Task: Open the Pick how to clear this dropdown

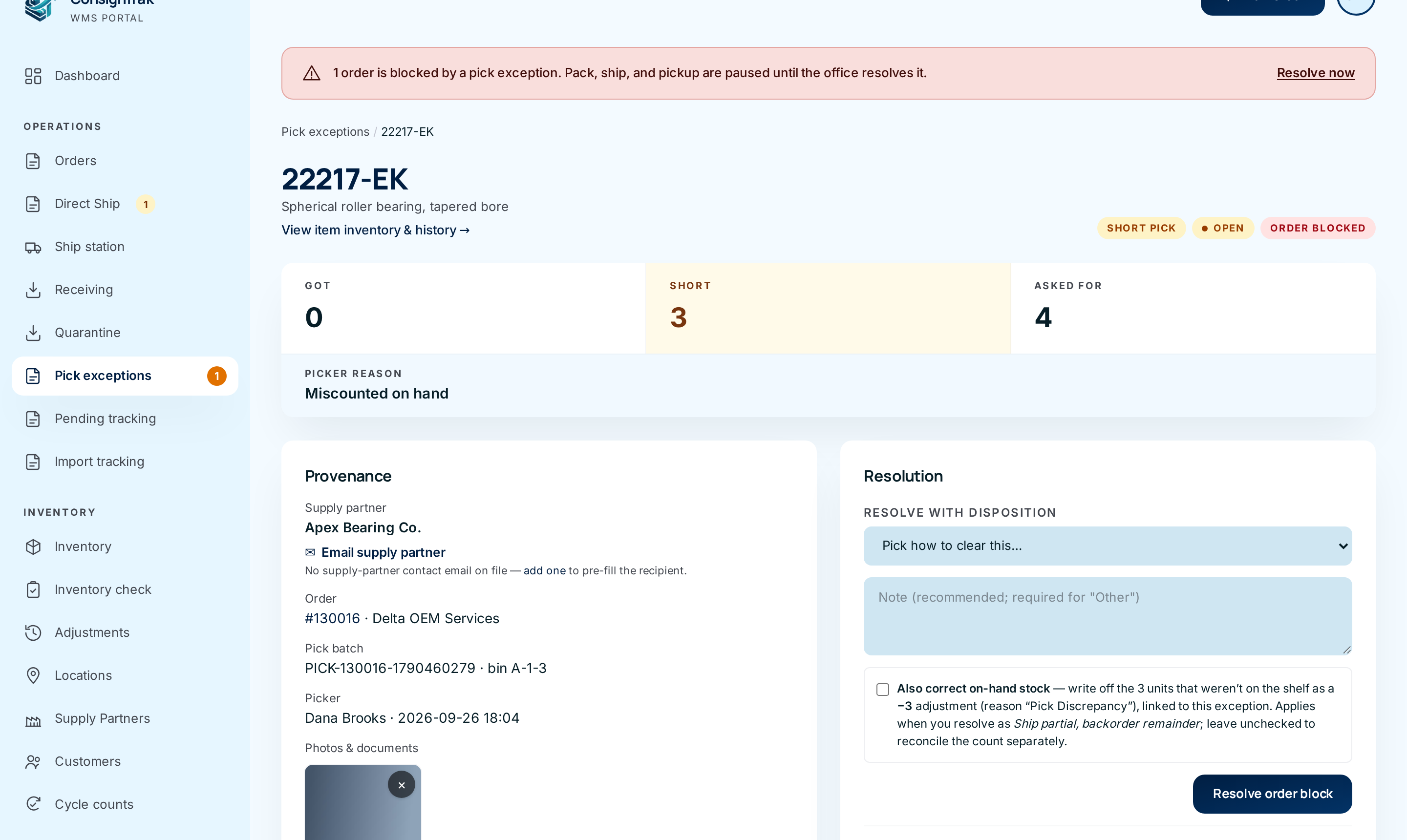Action: pos(1108,546)
